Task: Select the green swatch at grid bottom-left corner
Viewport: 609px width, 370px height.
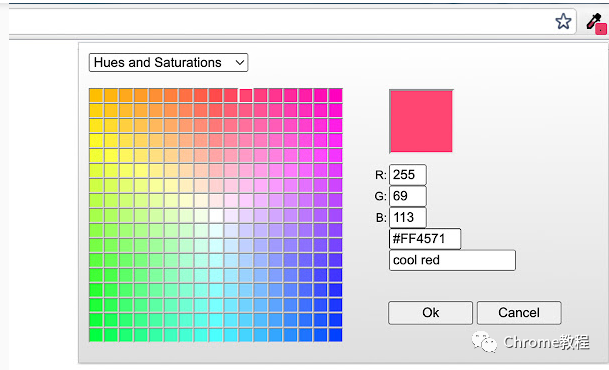Action: [x=96, y=335]
